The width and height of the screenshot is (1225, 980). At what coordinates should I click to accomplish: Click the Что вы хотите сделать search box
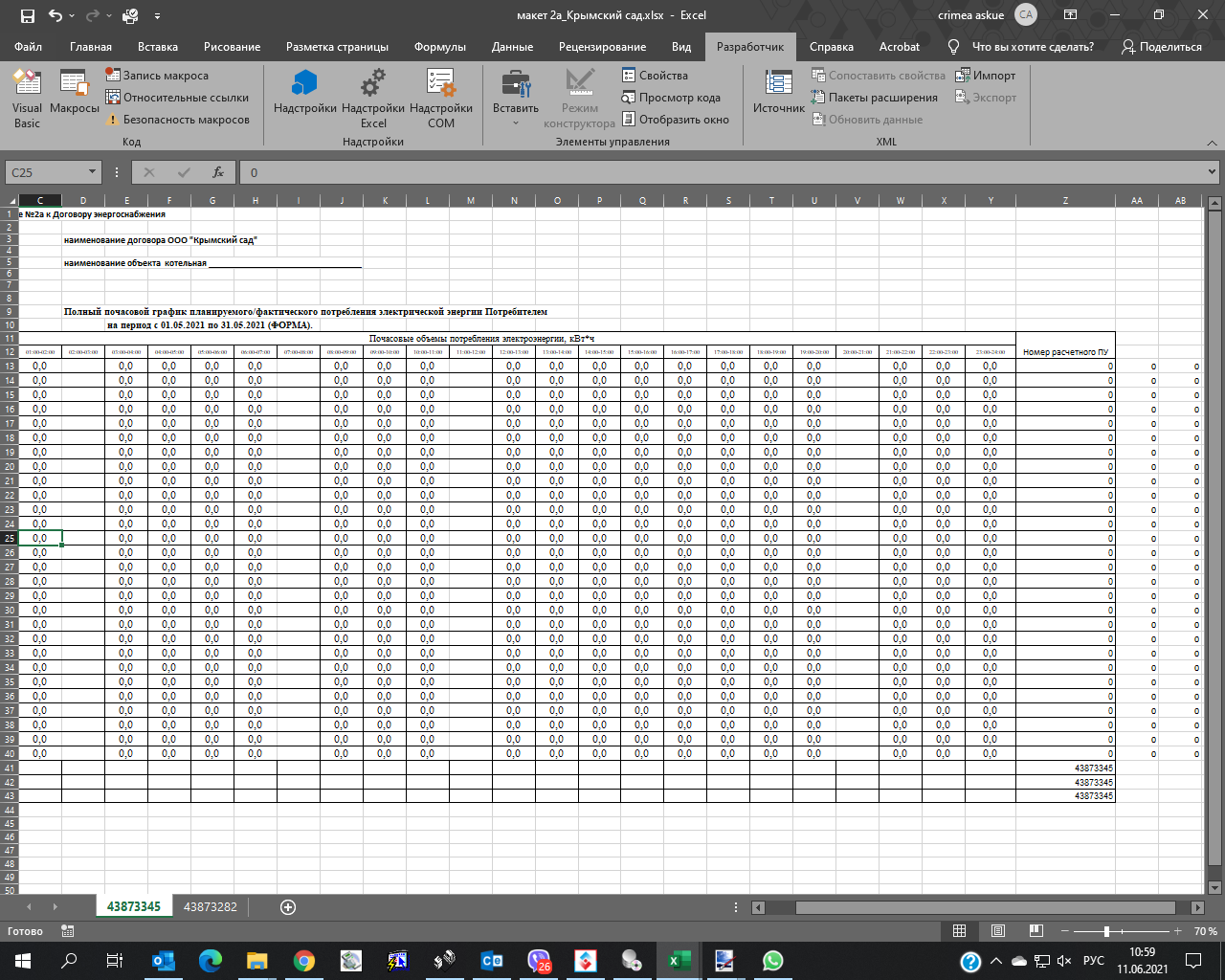pyautogui.click(x=1021, y=46)
